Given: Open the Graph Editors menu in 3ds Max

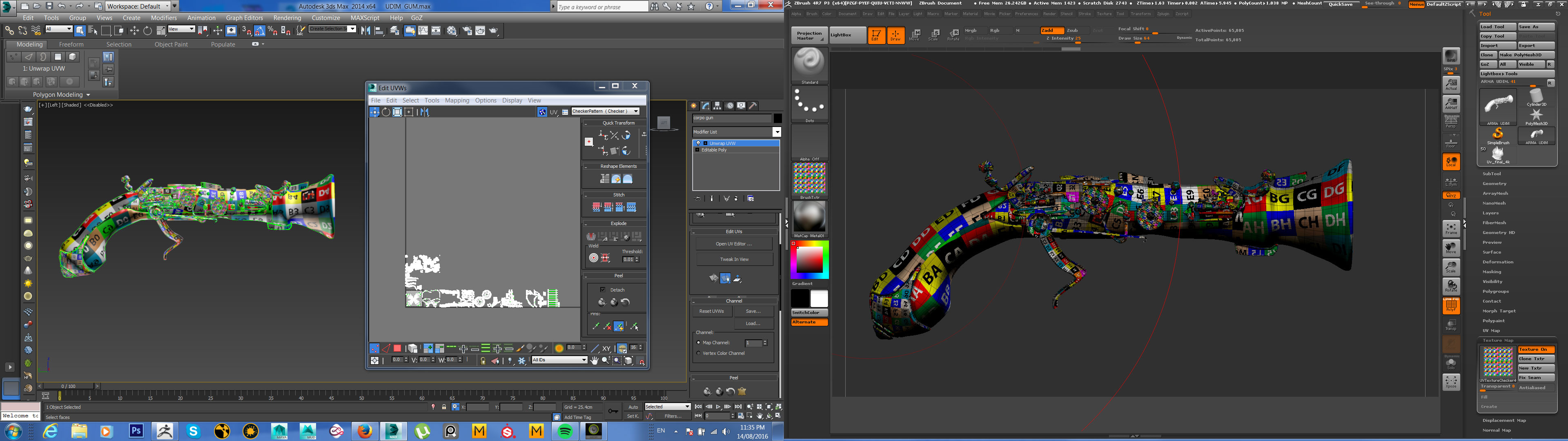Looking at the screenshot, I should click(244, 18).
